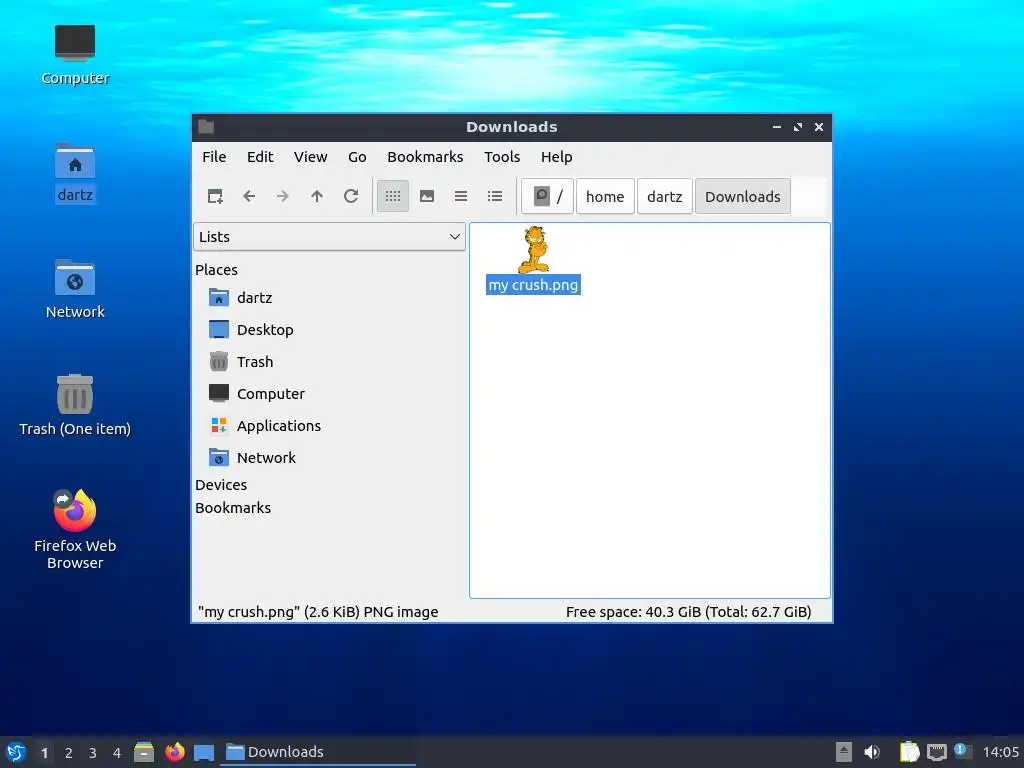Open the Lubuntu start menu

[x=16, y=752]
